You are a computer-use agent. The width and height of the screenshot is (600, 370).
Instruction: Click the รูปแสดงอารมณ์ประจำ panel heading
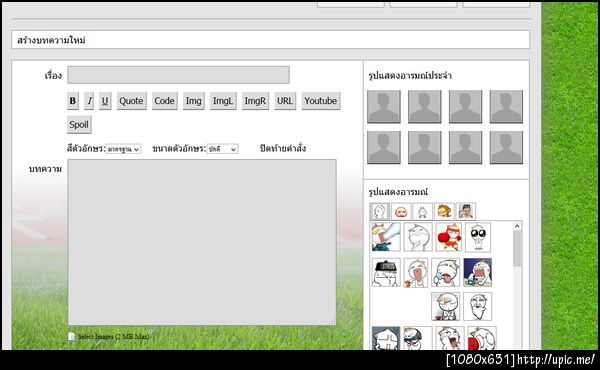pos(410,76)
